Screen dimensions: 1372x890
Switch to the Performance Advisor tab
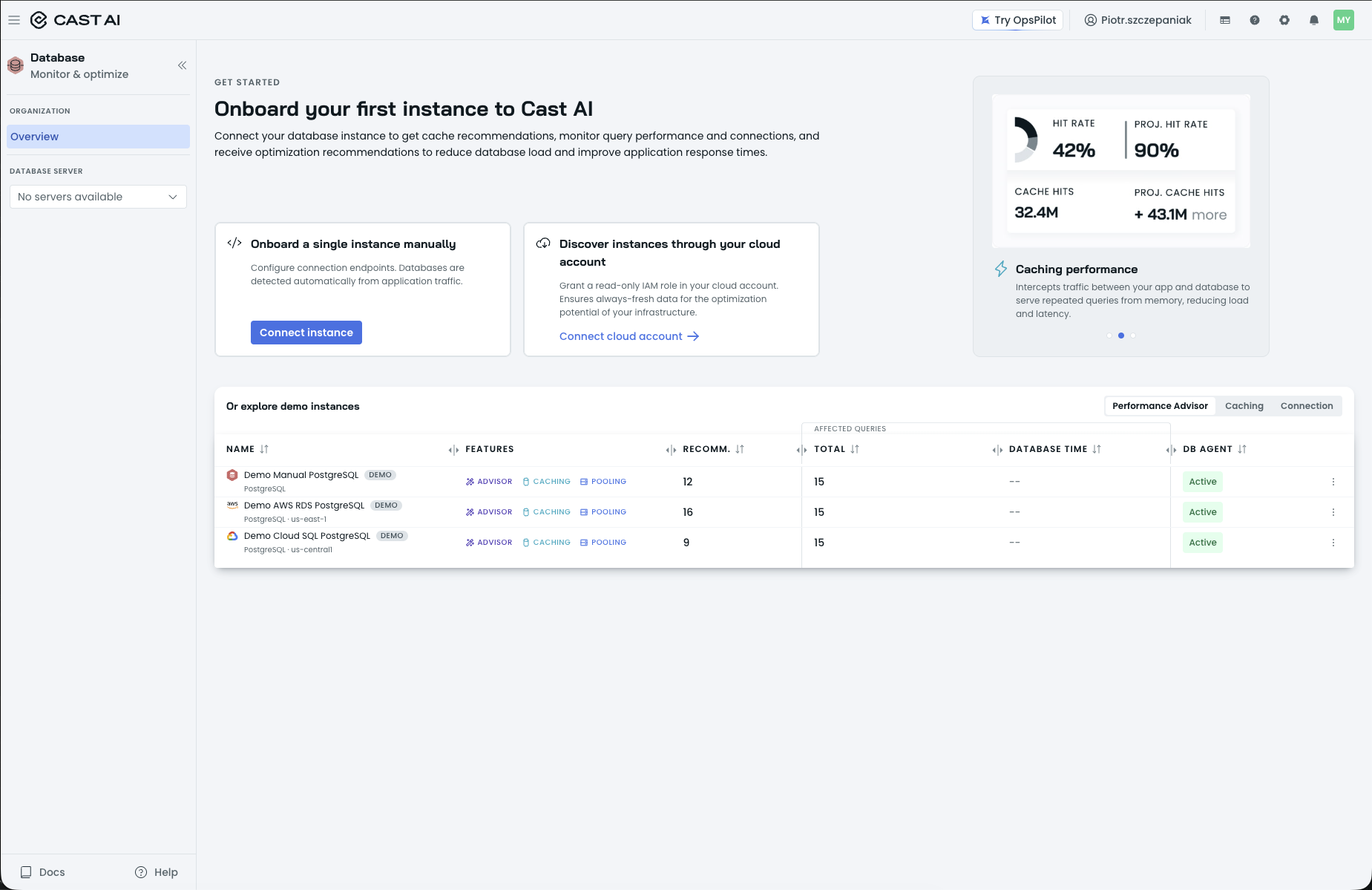click(x=1160, y=406)
